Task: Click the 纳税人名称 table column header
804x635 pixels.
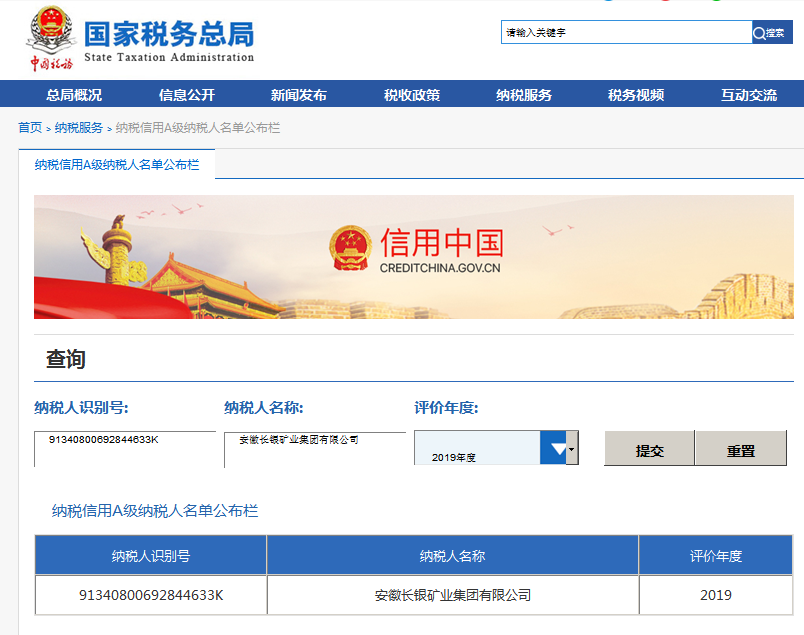Action: (x=452, y=555)
